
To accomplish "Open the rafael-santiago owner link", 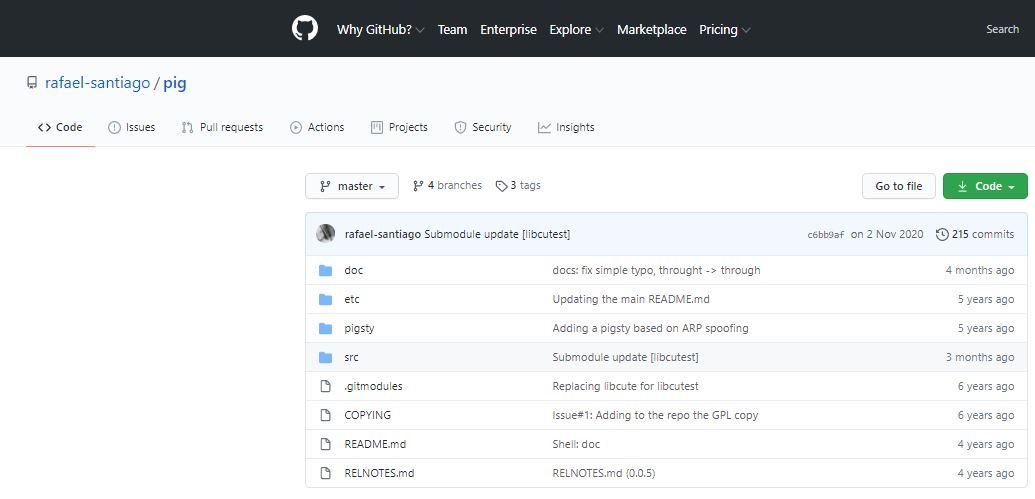I will click(97, 84).
